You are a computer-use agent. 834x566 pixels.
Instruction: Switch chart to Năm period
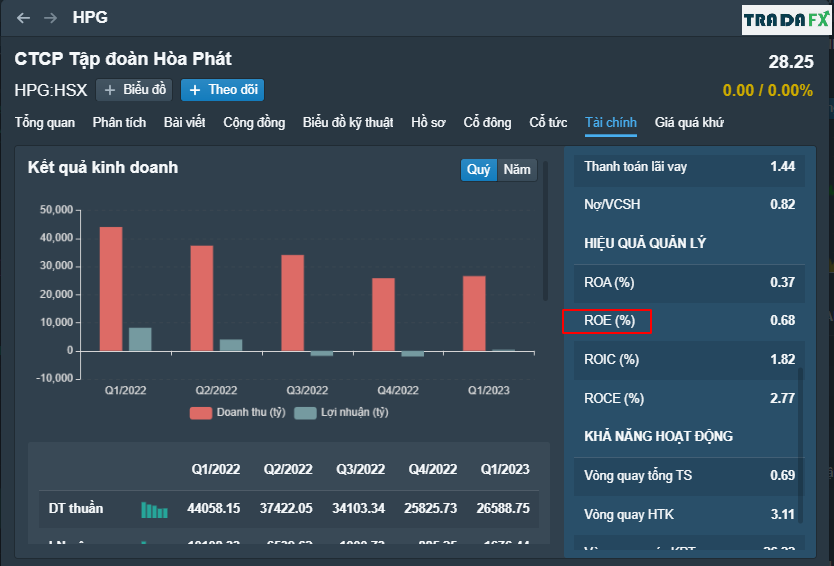pos(518,170)
